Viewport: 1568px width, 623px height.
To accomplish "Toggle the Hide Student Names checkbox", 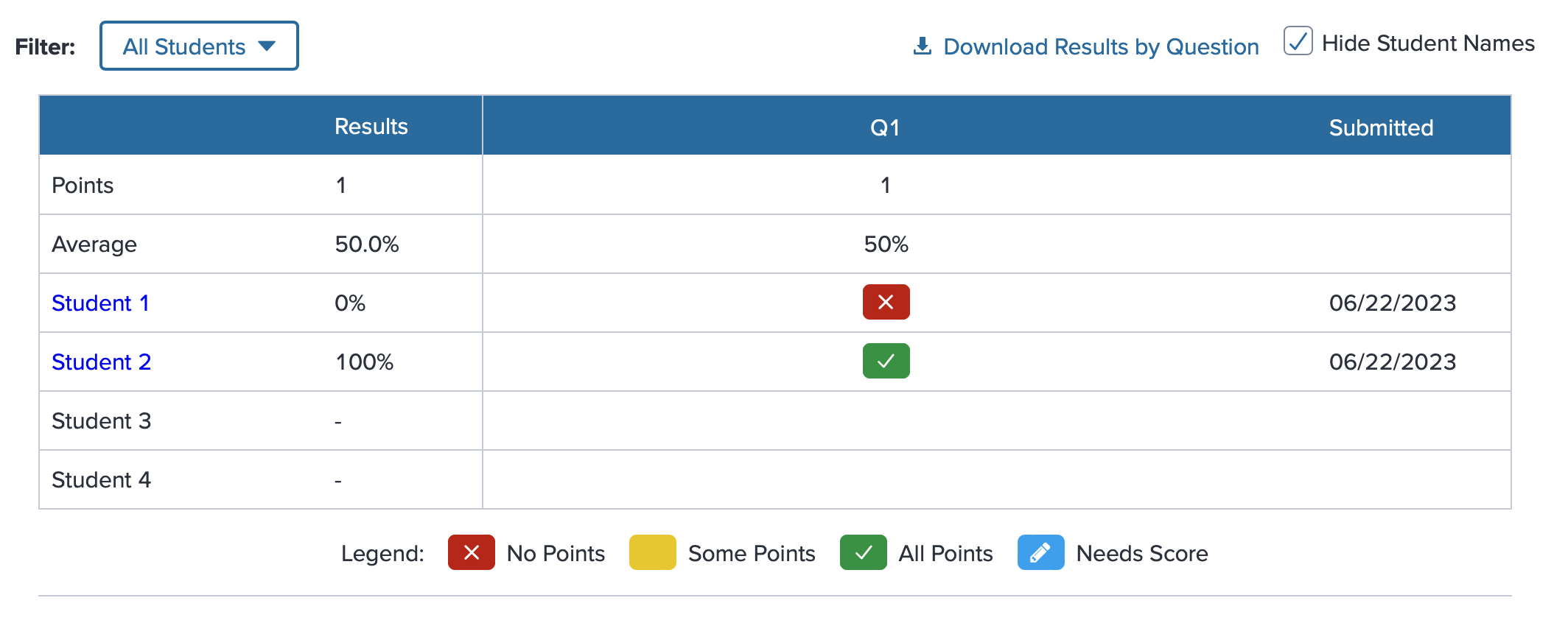I will (x=1298, y=41).
